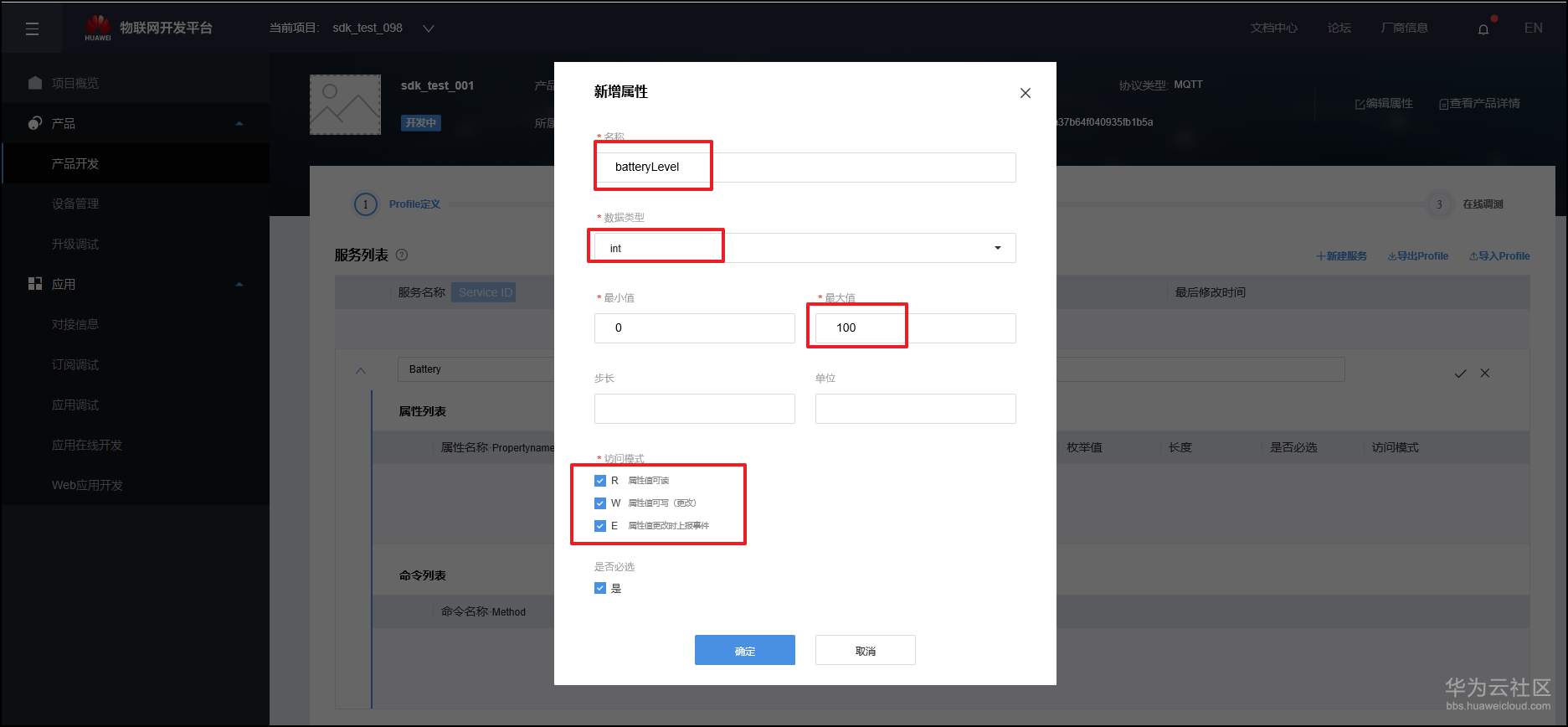Toggle the E 属性值更改时上报事件 checkbox

coord(600,526)
